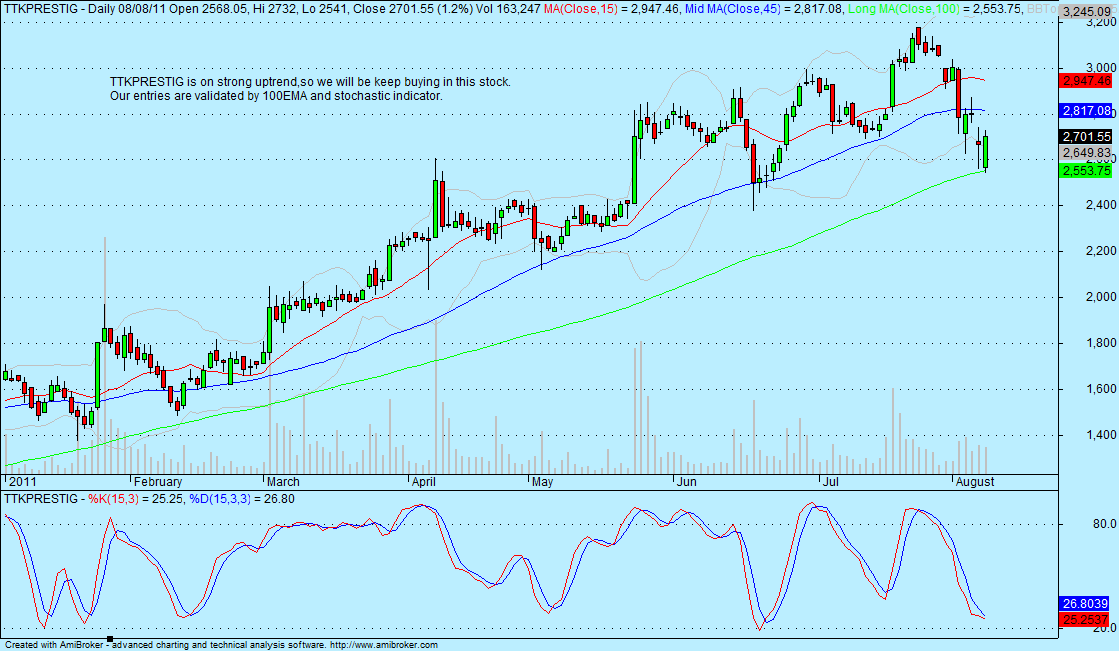Screen dimensions: 1119x651
Task: Click the 1,600 price axis label
Action: [1100, 389]
